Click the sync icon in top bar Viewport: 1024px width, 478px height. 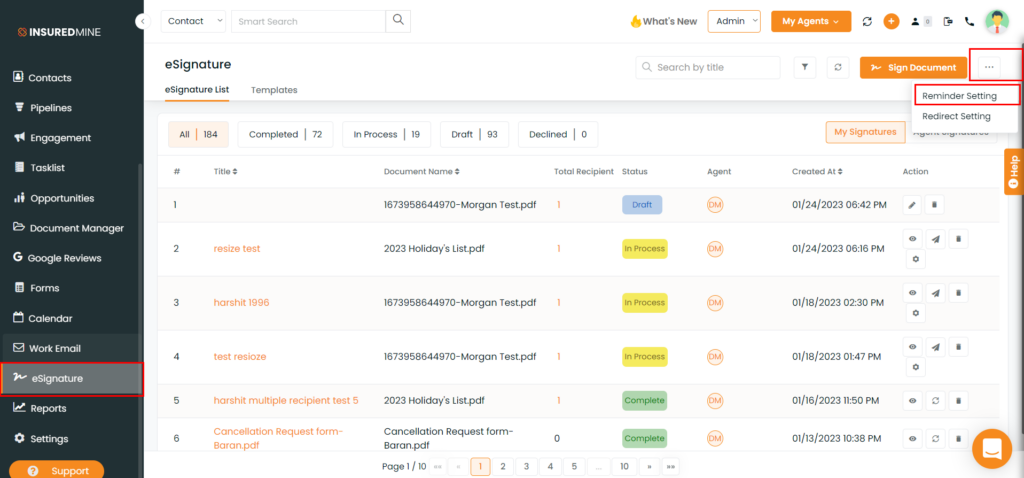(867, 22)
